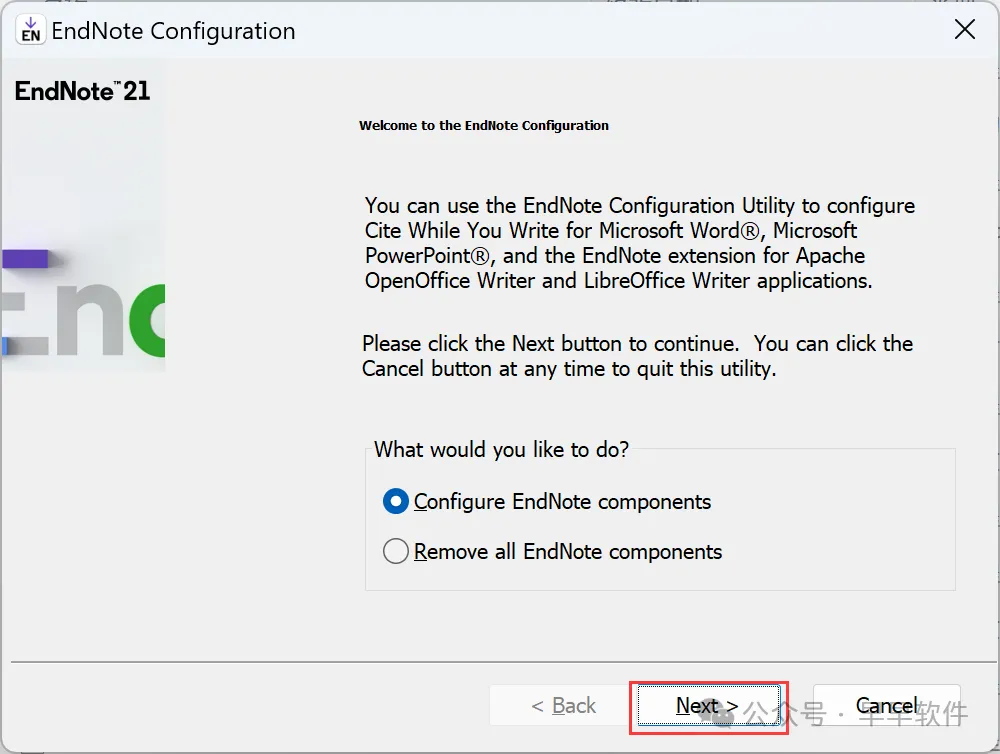Screen dimensions: 1000x754
Task: Click the grayed-out Back button
Action: click(x=563, y=706)
